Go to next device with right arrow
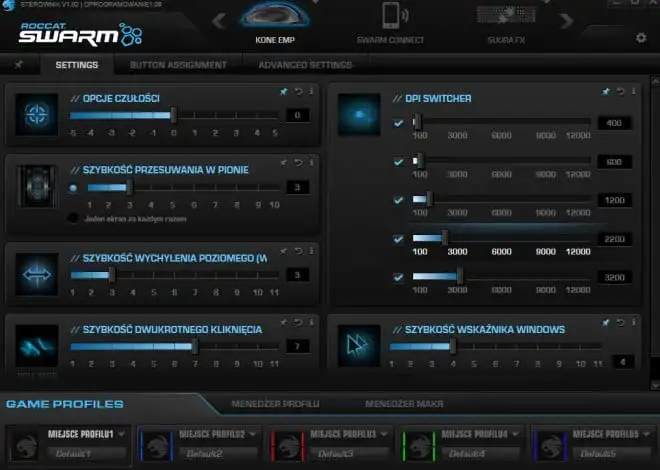 pos(567,21)
